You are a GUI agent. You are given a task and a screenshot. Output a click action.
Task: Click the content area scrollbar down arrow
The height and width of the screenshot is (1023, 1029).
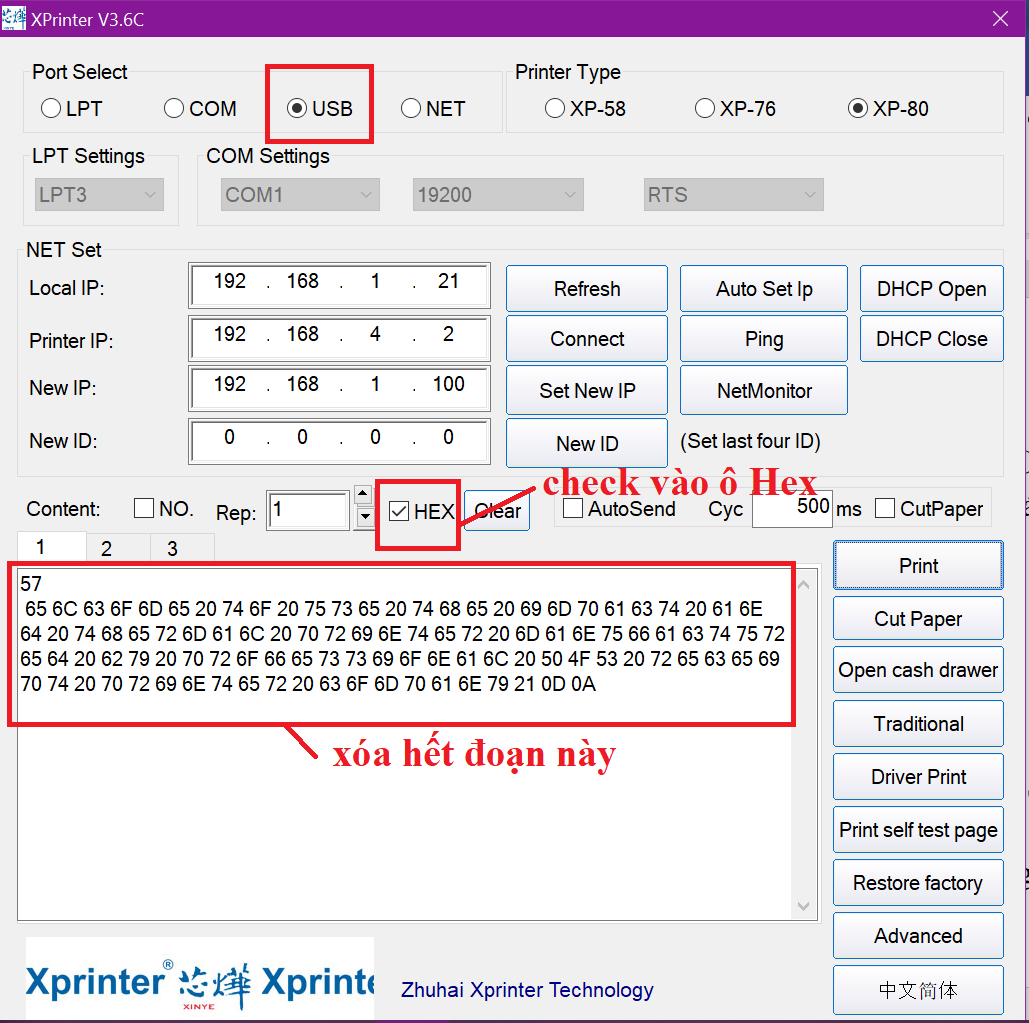804,906
